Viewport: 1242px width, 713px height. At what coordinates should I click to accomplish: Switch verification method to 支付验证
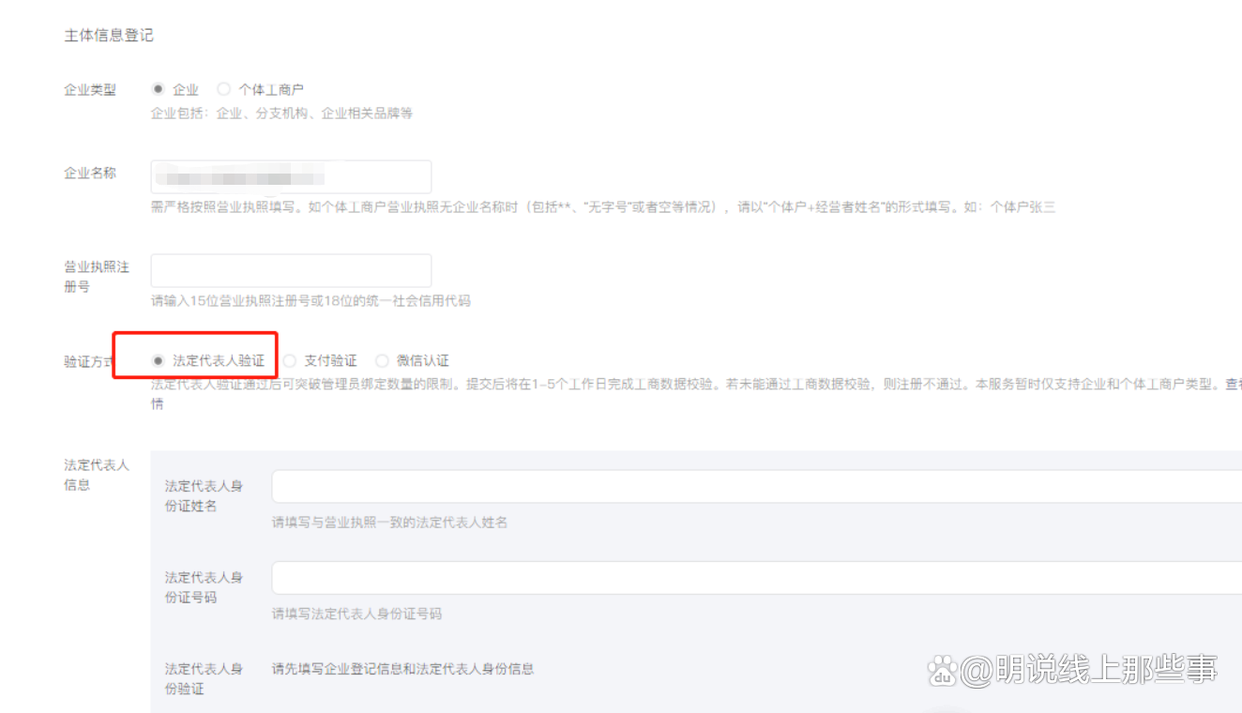click(x=290, y=360)
